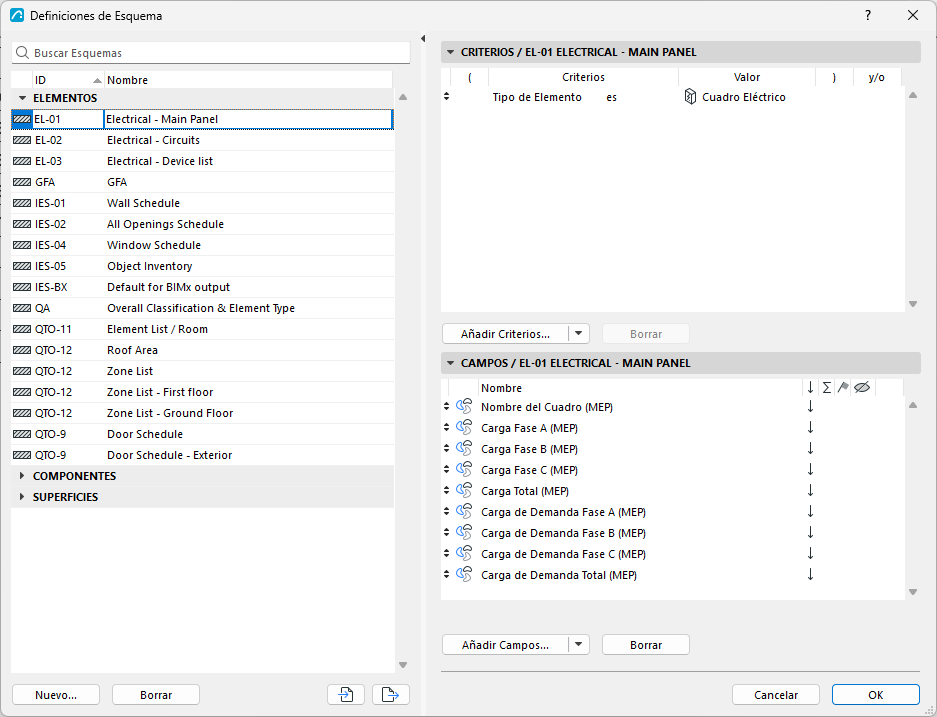Click the Nuevo... button
This screenshot has height=717, width=937.
click(56, 695)
